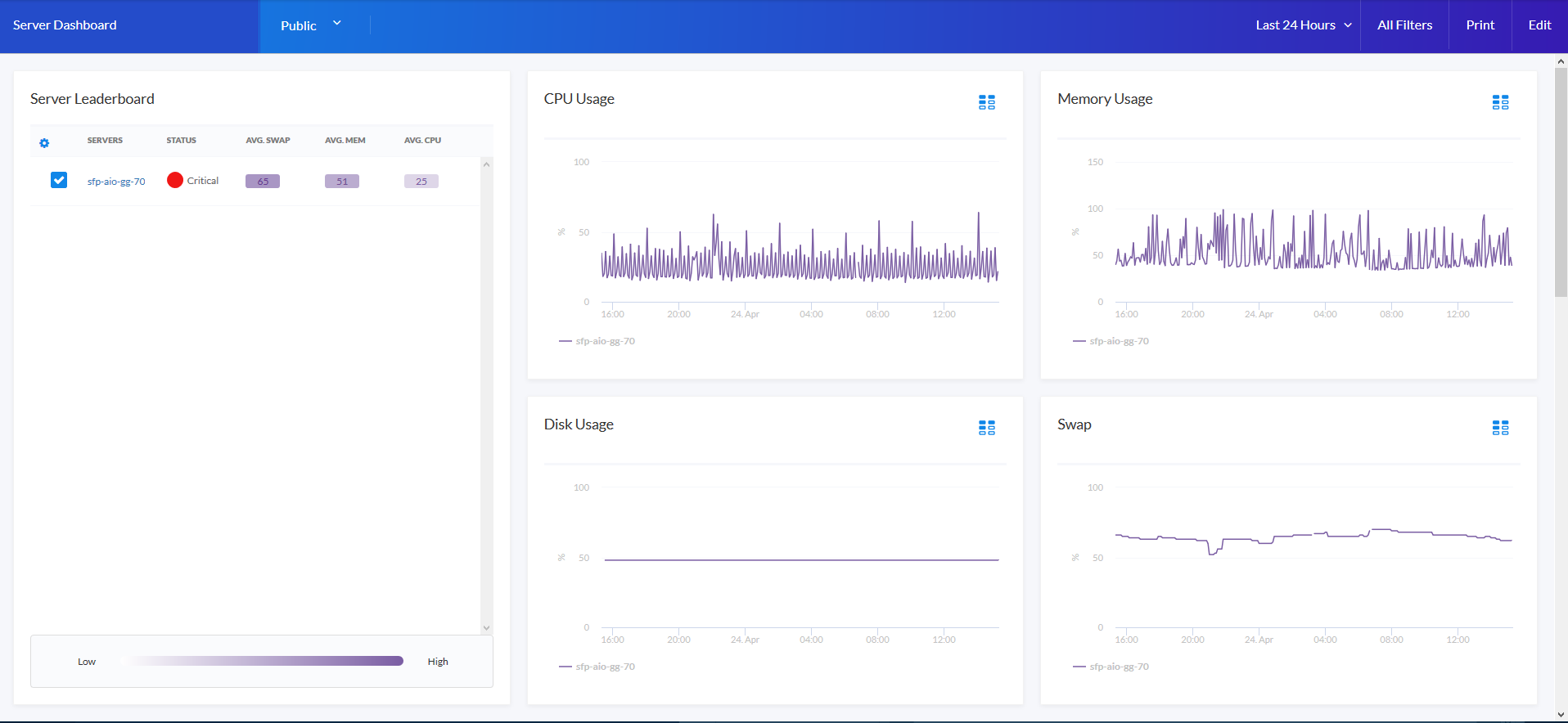The height and width of the screenshot is (723, 1568).
Task: Click the Low to High gradient scale bar
Action: point(262,661)
